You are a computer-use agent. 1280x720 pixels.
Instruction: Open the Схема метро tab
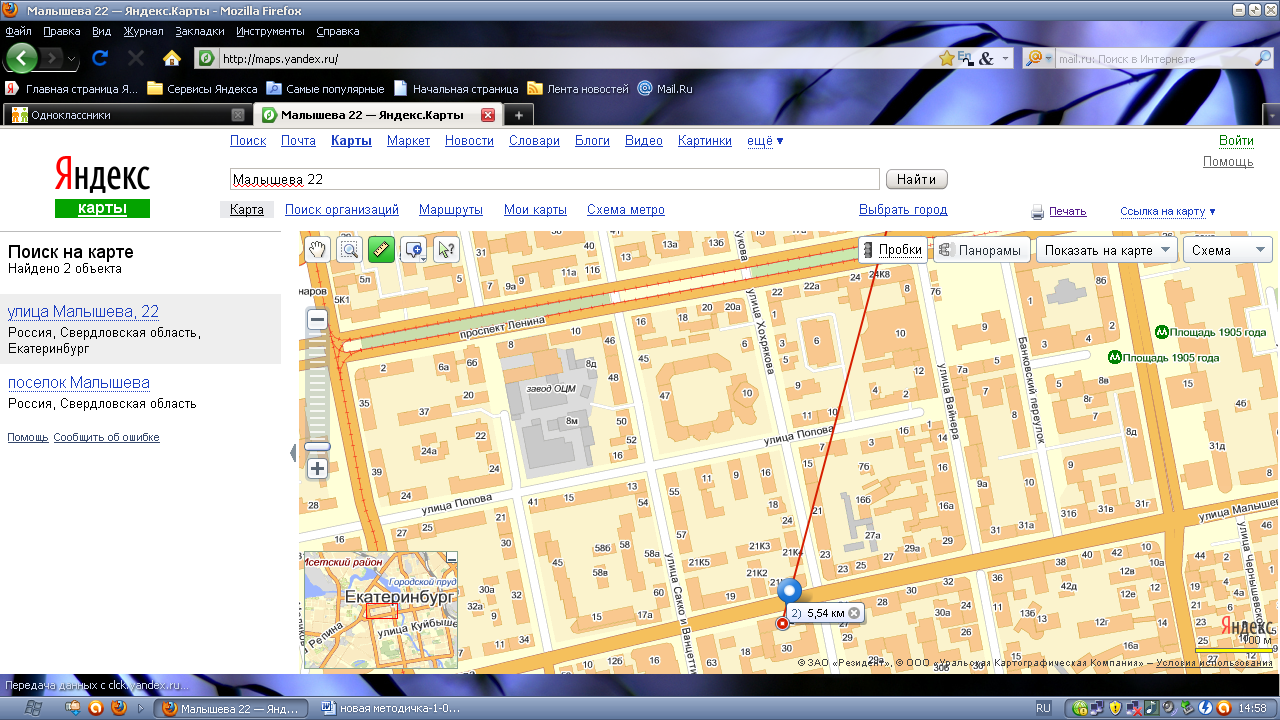click(626, 210)
